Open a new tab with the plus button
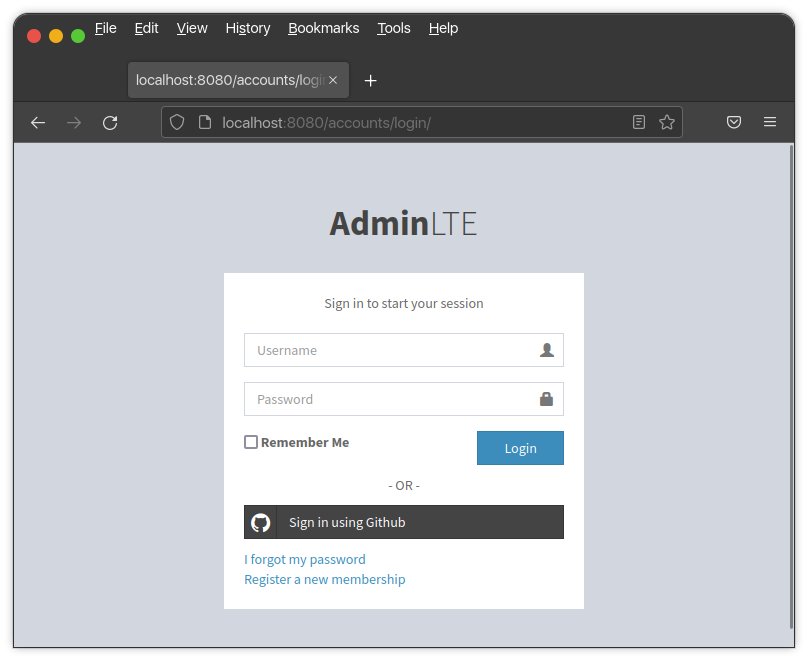Viewport: 808px width, 661px height. pos(371,81)
